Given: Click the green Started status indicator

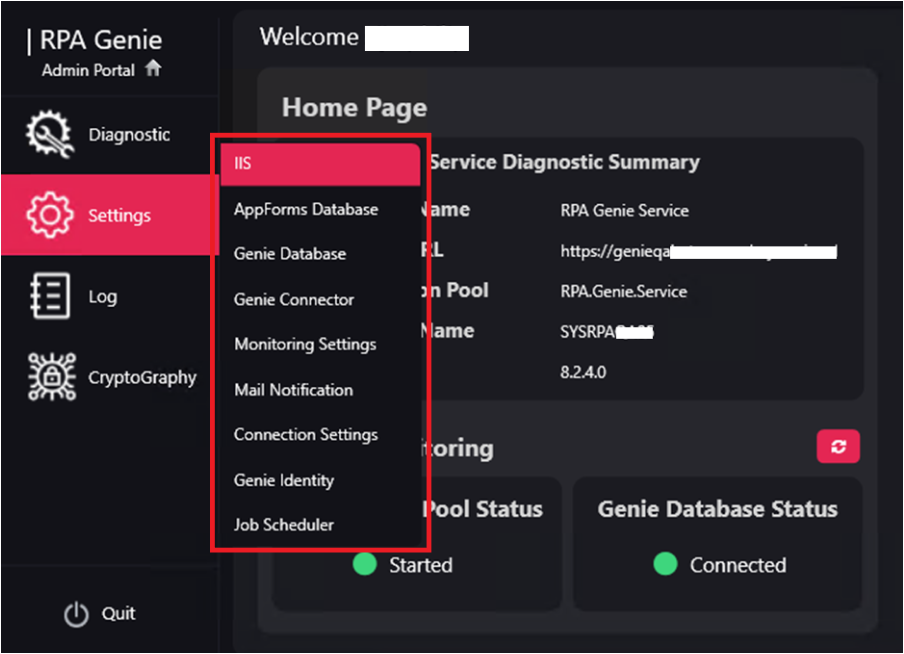Looking at the screenshot, I should pyautogui.click(x=365, y=564).
